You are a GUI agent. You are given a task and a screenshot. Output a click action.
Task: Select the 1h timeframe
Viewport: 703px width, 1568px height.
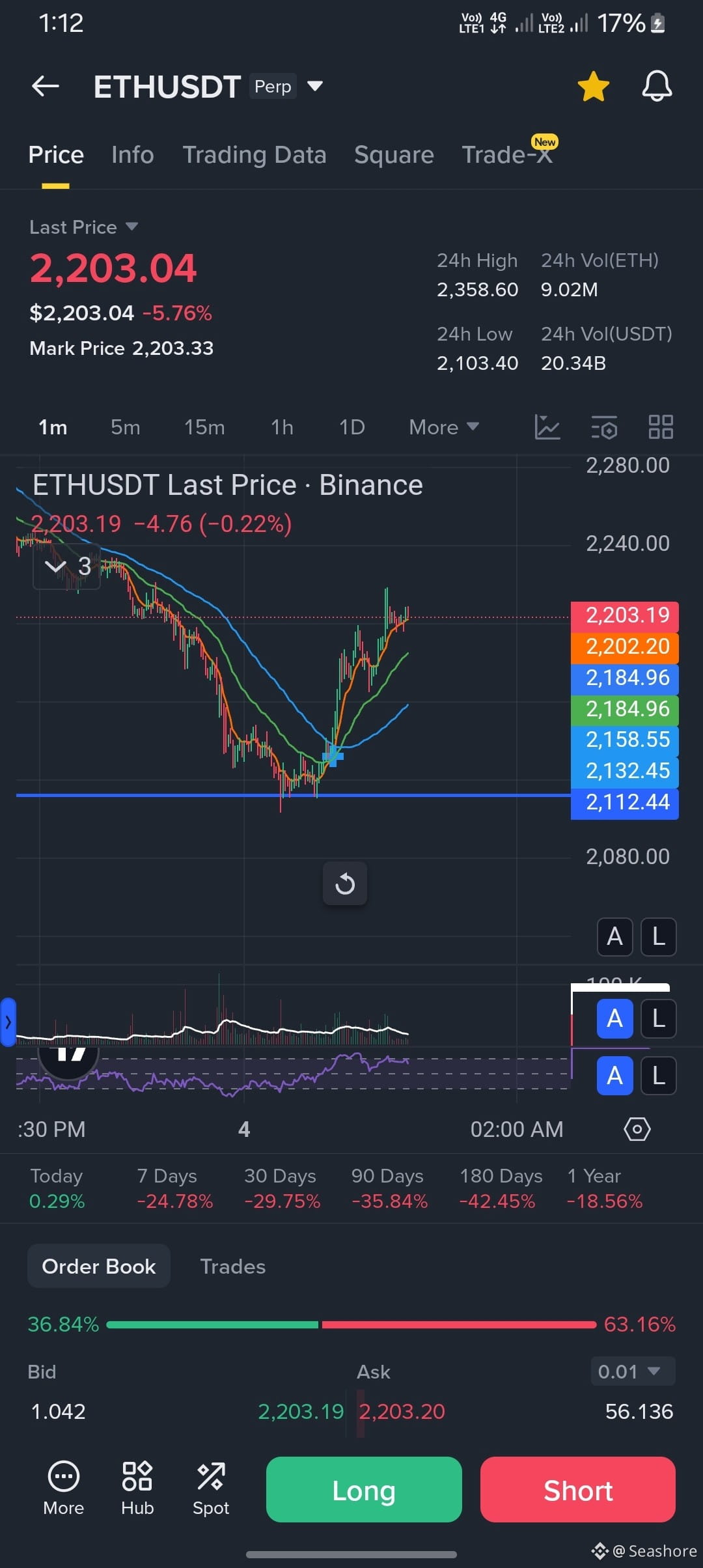pyautogui.click(x=282, y=427)
